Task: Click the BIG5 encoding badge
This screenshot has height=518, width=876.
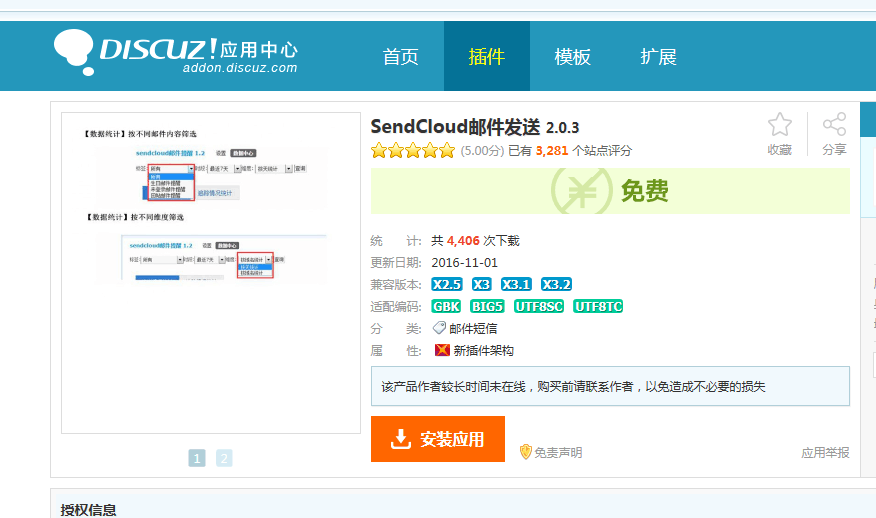Action: point(487,306)
